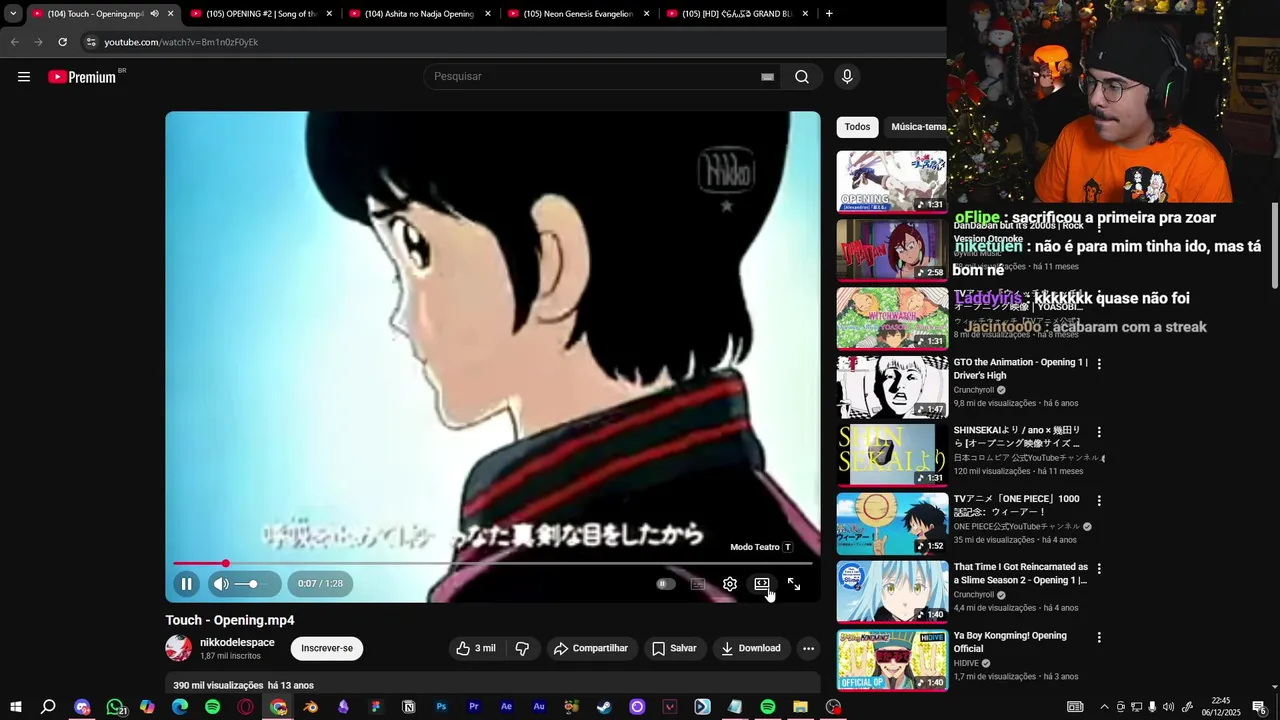1280x720 pixels.
Task: Open more actions three-dot menu below video
Action: point(808,648)
